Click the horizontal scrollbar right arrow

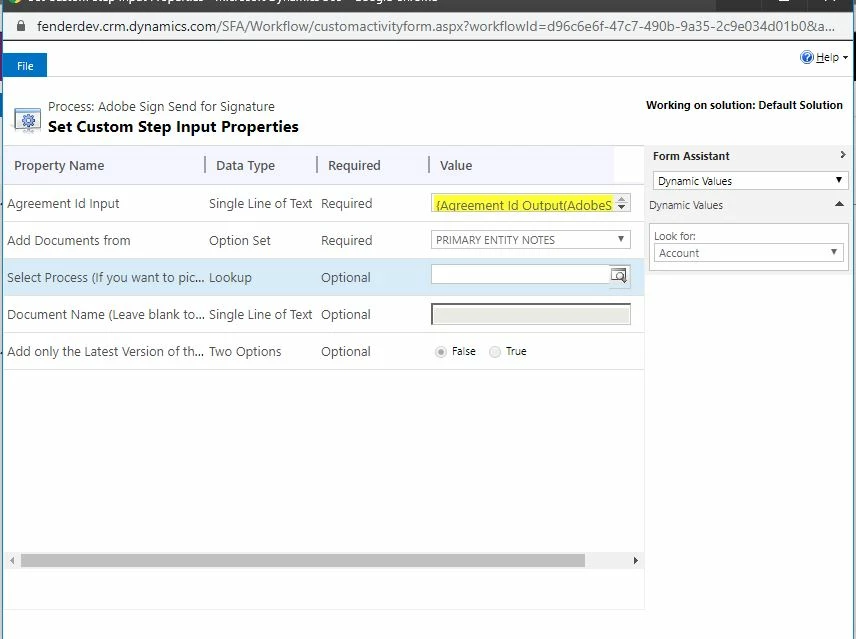pos(635,560)
